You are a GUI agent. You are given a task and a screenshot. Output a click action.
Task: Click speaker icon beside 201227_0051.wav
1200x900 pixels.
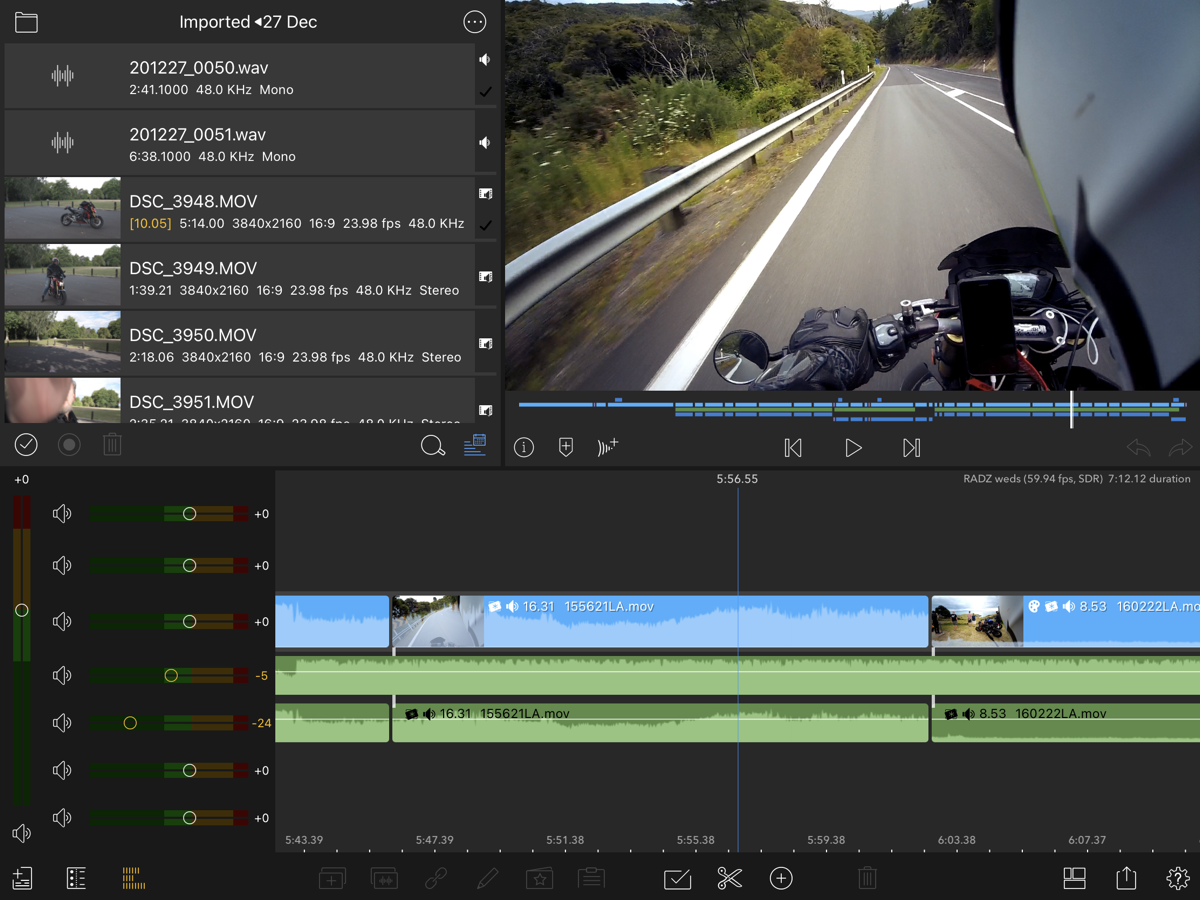485,143
